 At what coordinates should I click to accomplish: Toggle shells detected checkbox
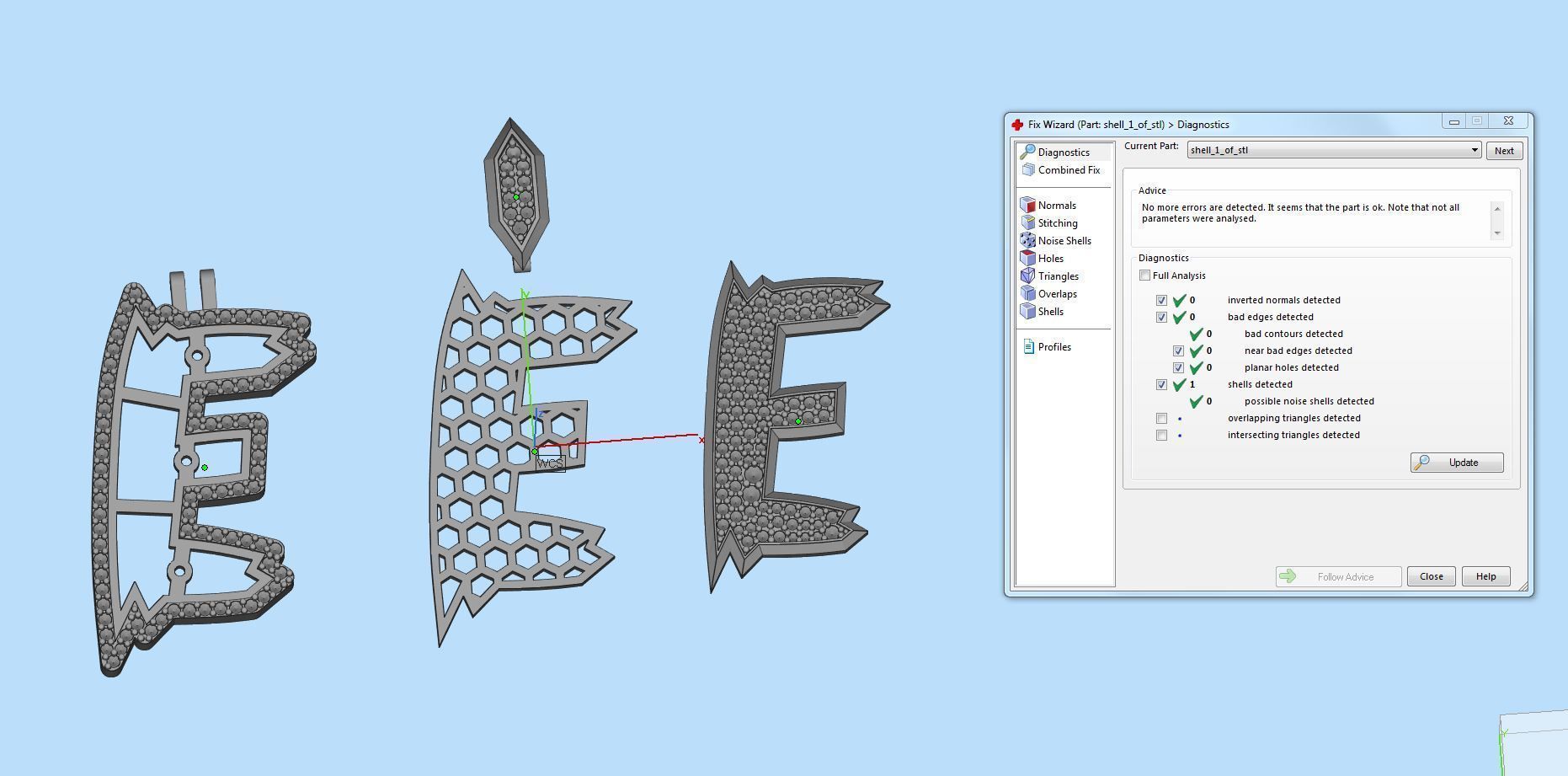pos(1161,384)
